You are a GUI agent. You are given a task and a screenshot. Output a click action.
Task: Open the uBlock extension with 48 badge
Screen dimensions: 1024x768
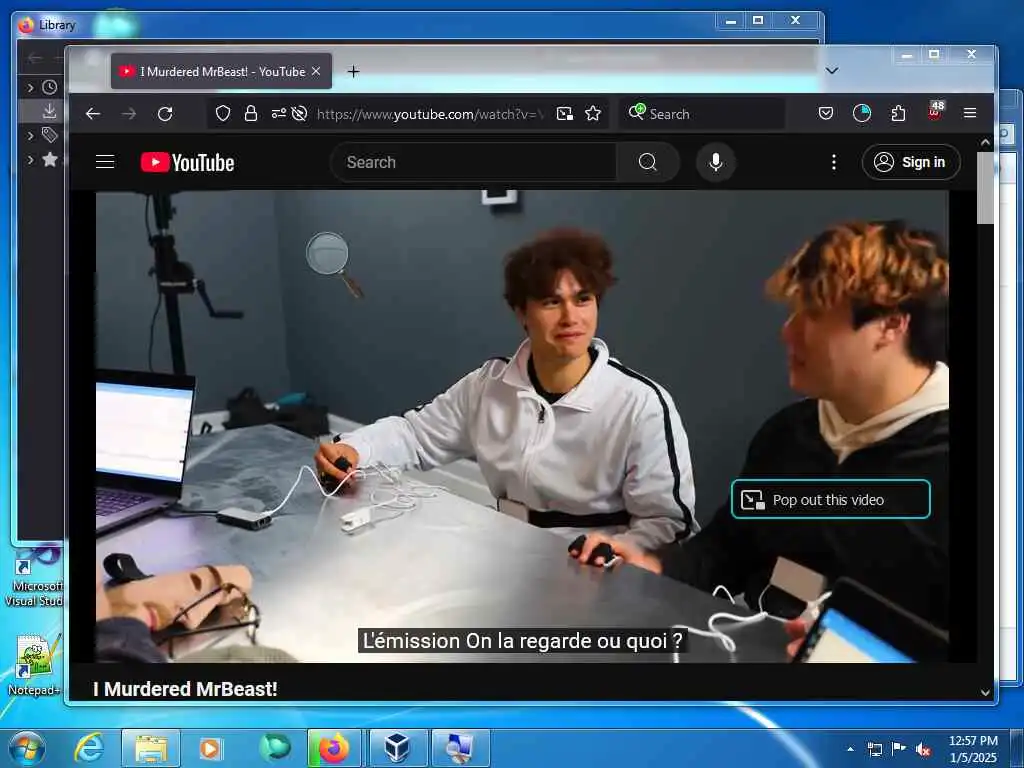pos(935,111)
